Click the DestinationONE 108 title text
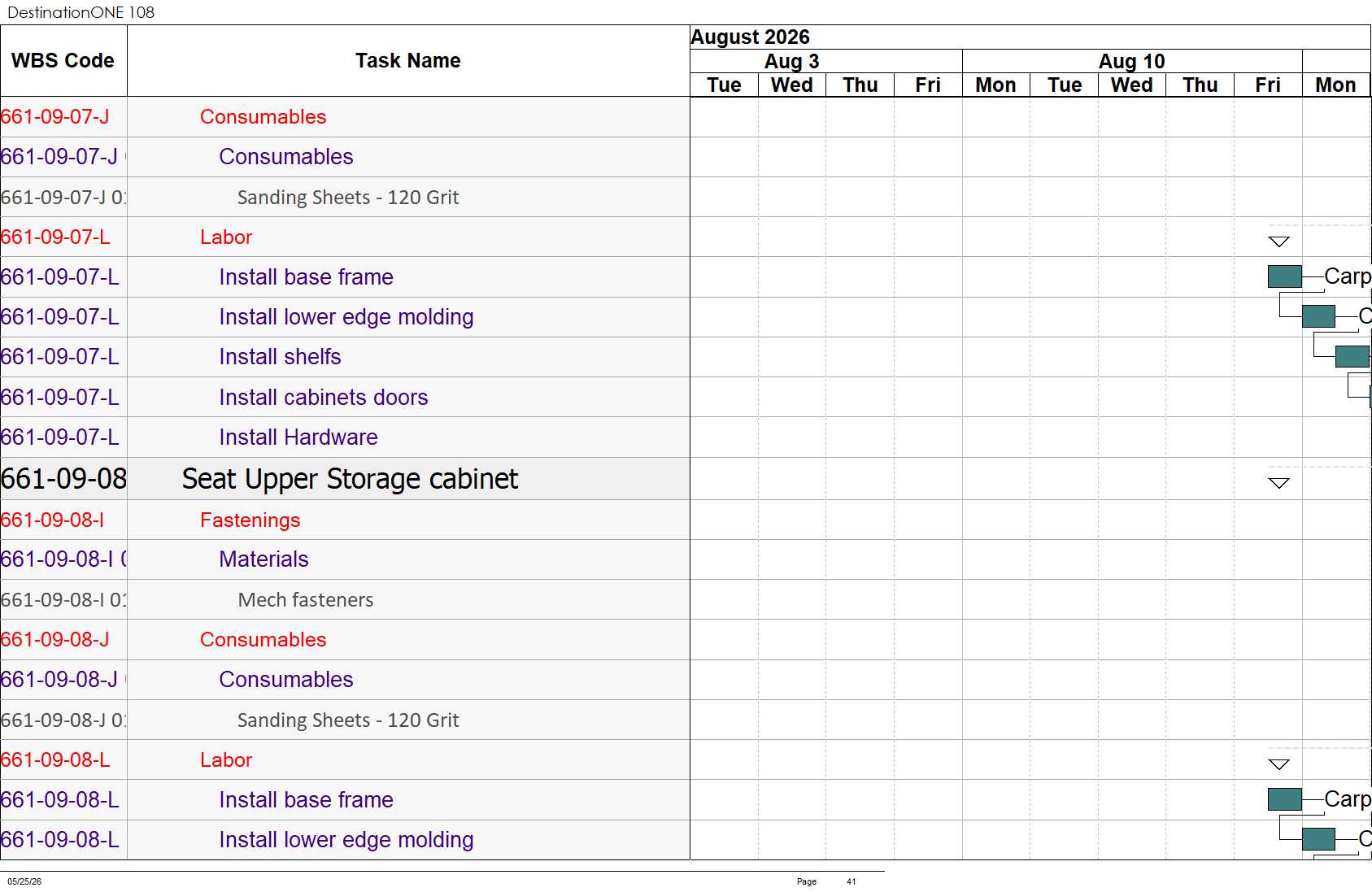The width and height of the screenshot is (1372, 892). click(81, 12)
